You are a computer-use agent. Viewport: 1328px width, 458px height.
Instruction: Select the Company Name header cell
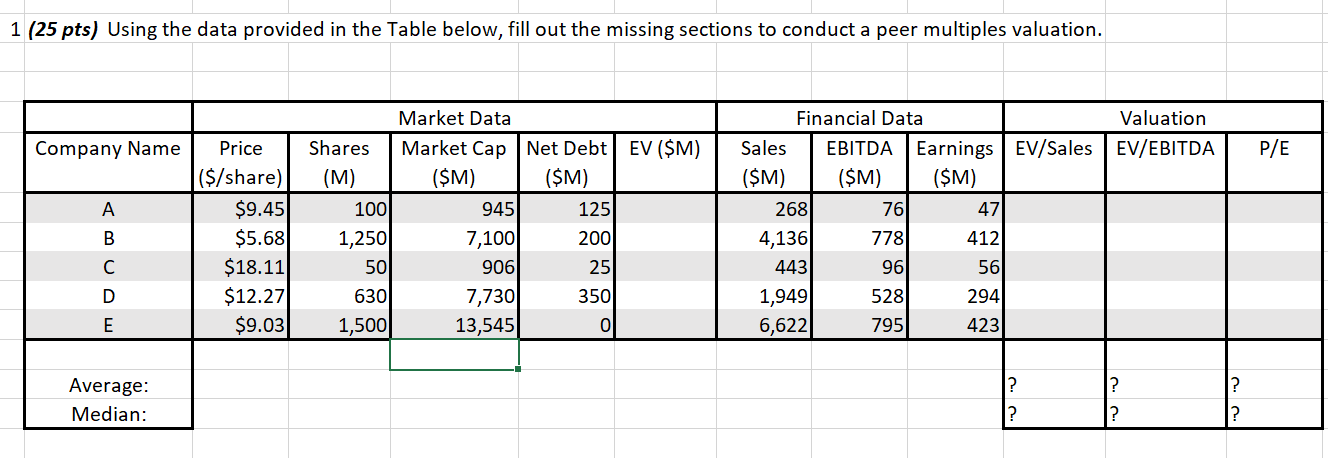pos(108,149)
